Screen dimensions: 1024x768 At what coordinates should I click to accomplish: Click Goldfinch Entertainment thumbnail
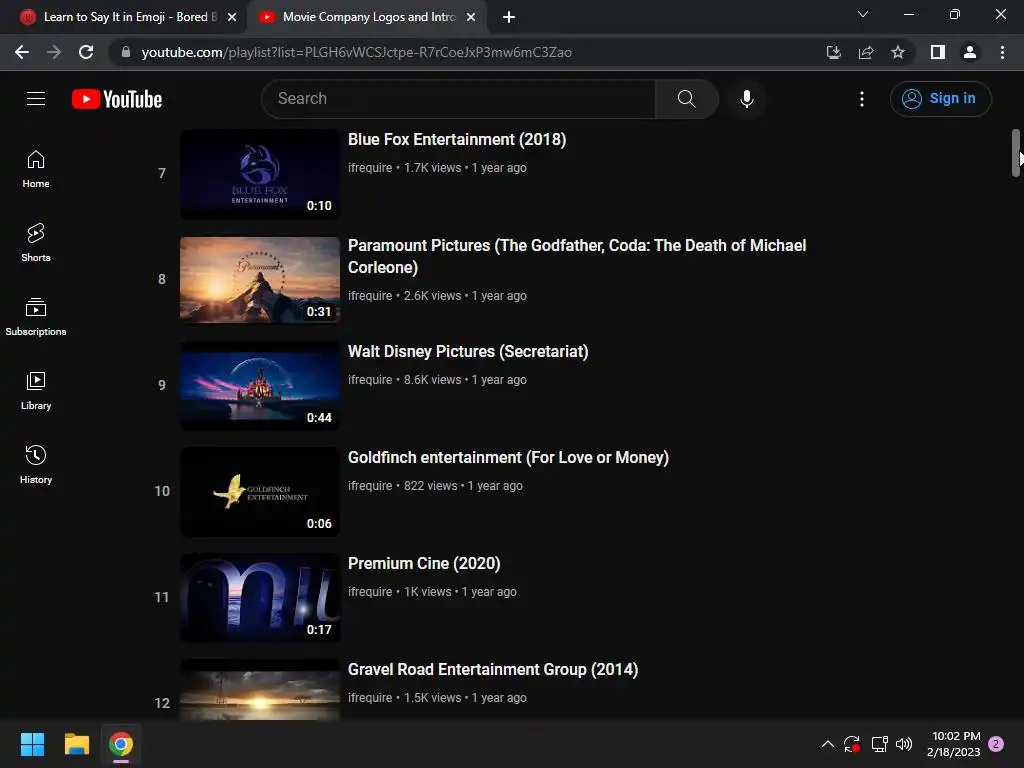tap(260, 491)
